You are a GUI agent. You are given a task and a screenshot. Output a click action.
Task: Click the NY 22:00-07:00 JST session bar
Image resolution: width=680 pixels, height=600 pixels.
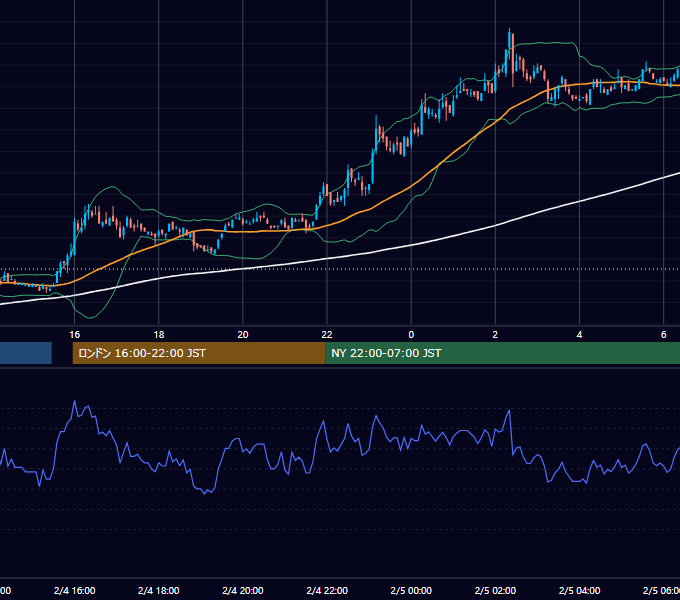(x=502, y=353)
